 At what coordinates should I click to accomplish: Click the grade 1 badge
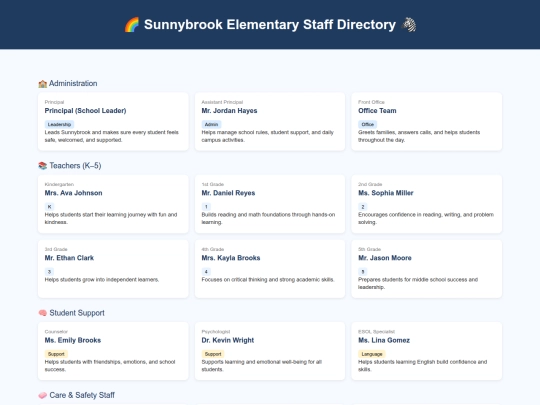206,207
